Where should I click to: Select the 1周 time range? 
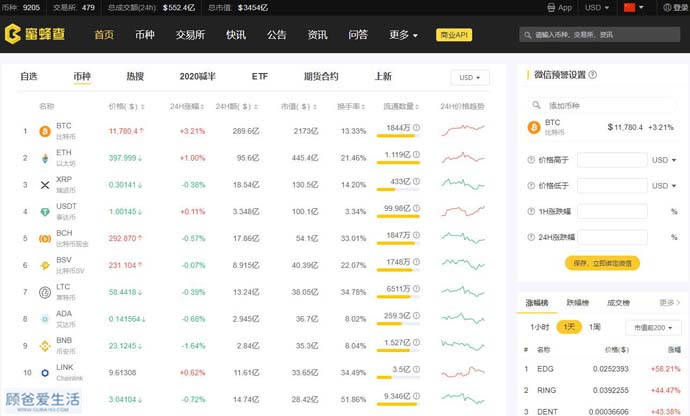pos(595,327)
